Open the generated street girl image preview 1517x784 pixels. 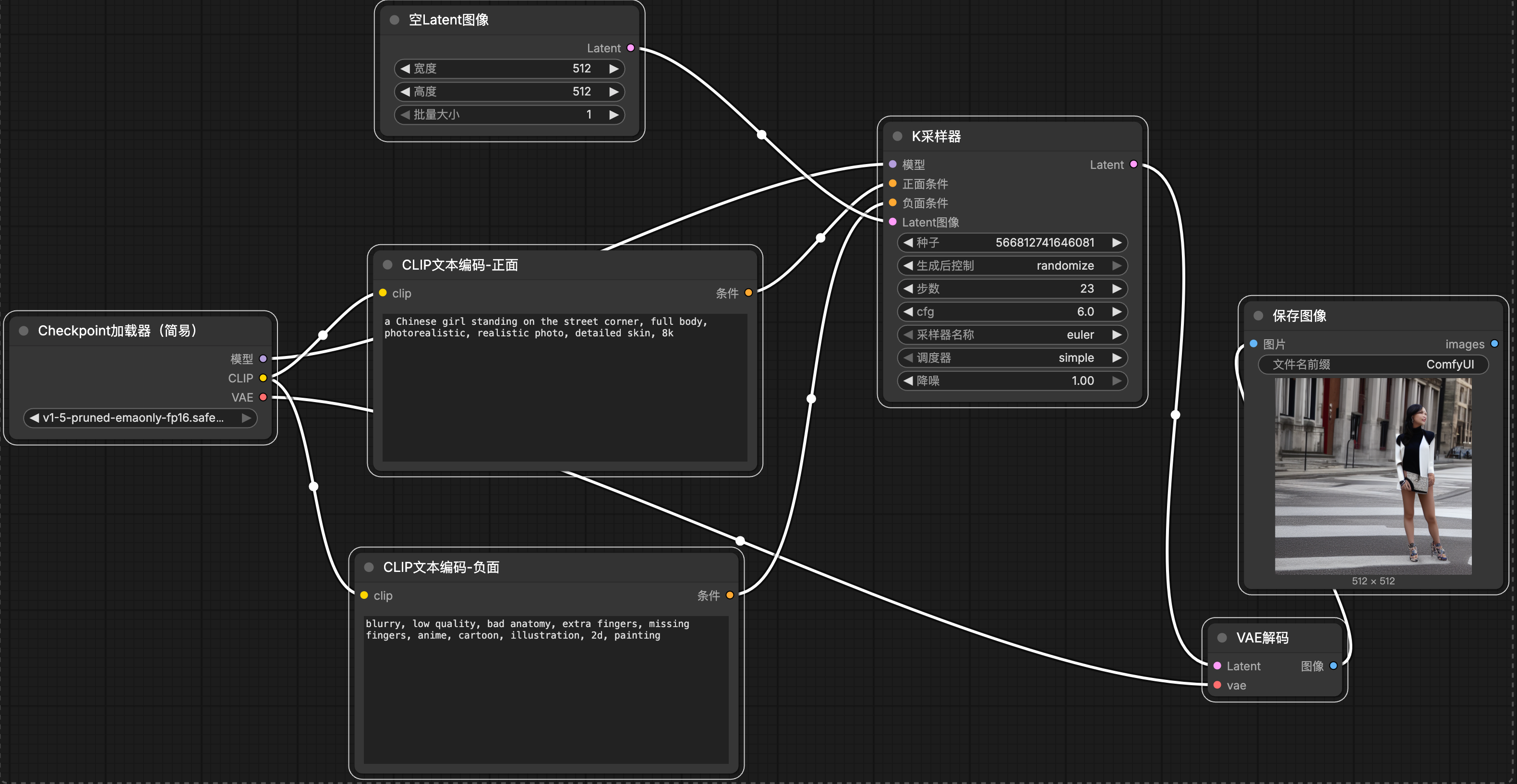coord(1373,475)
